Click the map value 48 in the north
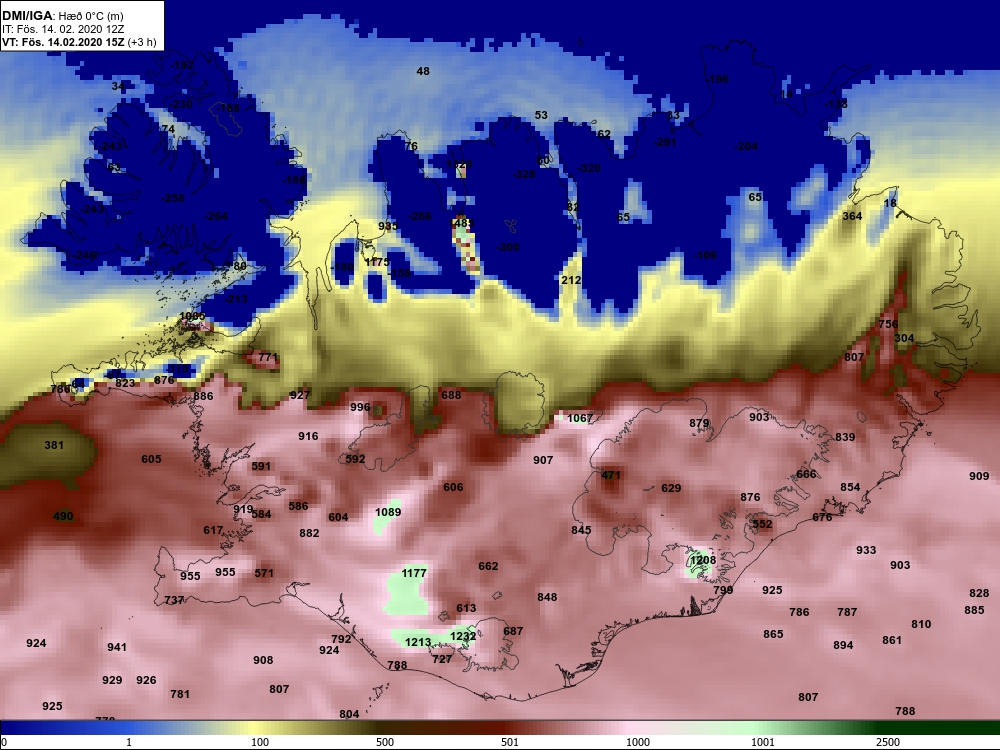The image size is (1000, 750). pyautogui.click(x=423, y=71)
